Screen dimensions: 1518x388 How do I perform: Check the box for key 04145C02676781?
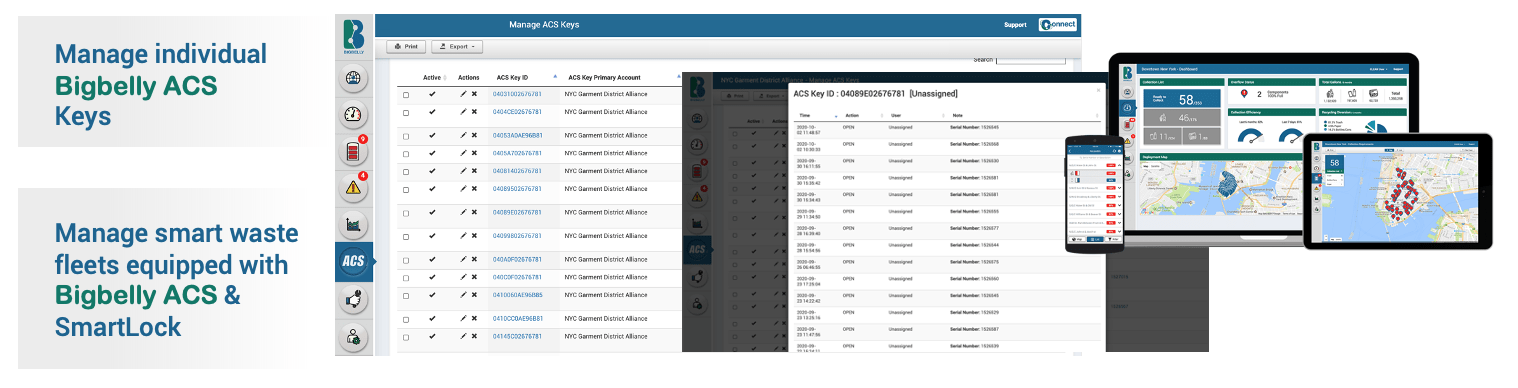406,337
